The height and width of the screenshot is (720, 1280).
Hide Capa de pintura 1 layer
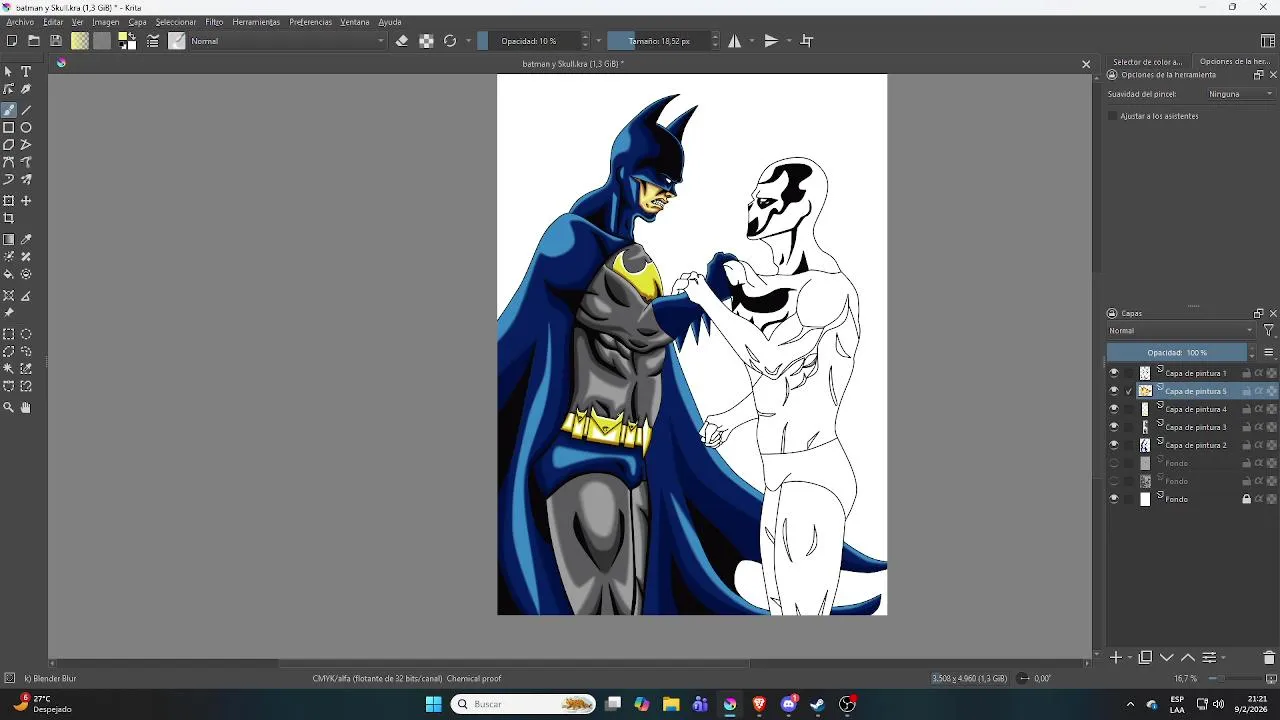pos(1114,373)
